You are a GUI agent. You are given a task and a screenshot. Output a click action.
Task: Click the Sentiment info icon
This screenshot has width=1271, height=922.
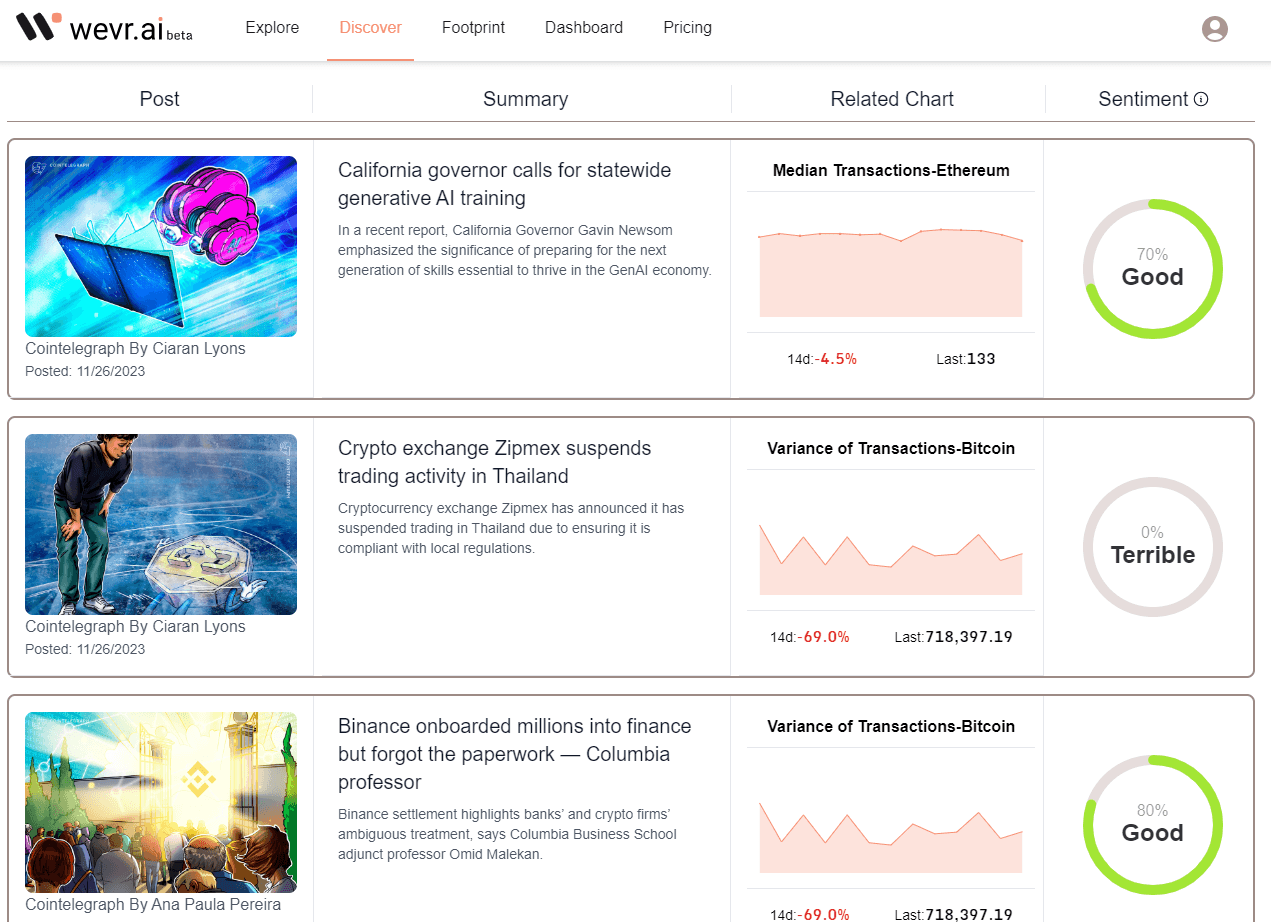(1201, 99)
